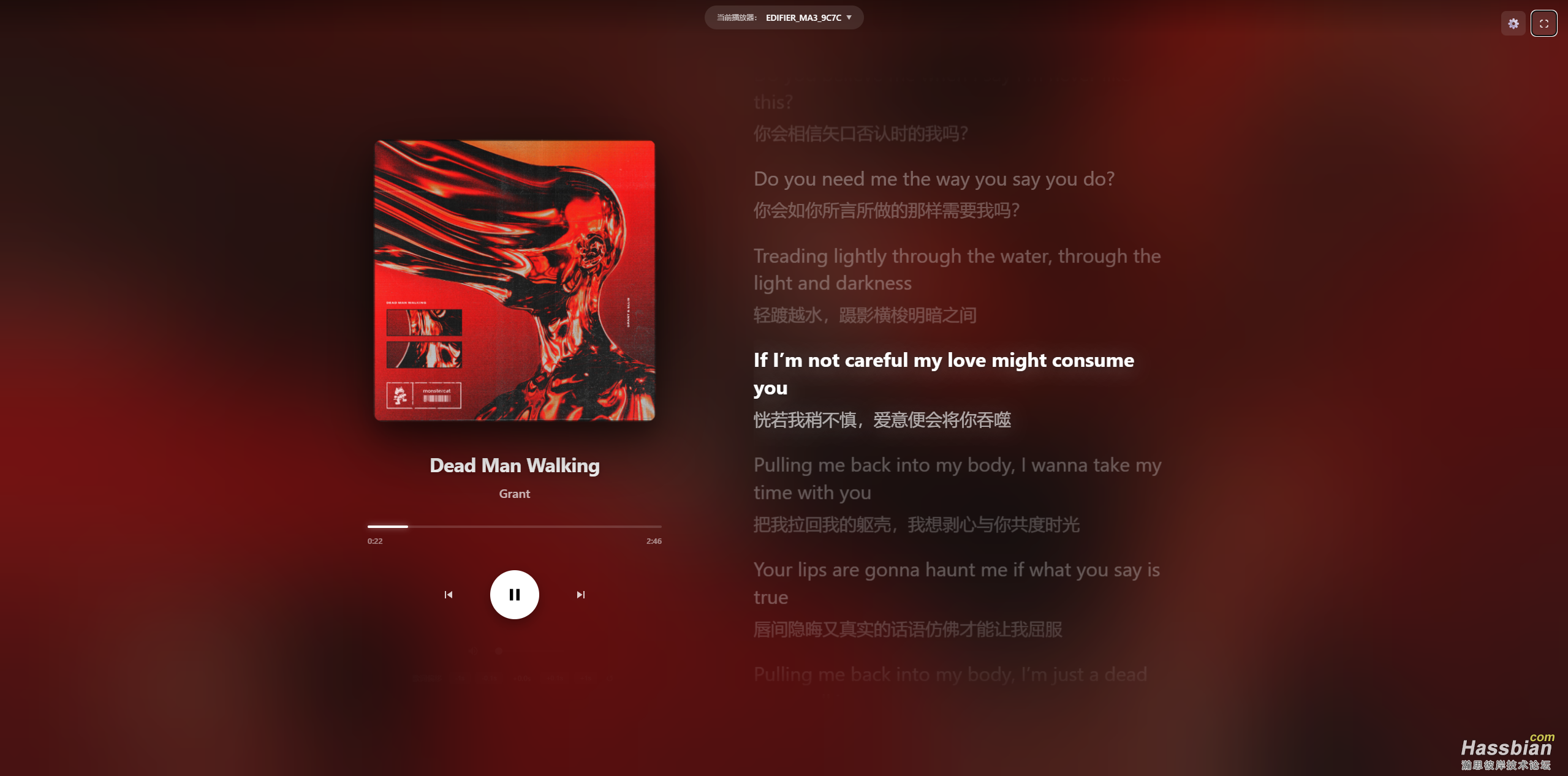Skip to the next track
This screenshot has width=1568, height=776.
[580, 595]
